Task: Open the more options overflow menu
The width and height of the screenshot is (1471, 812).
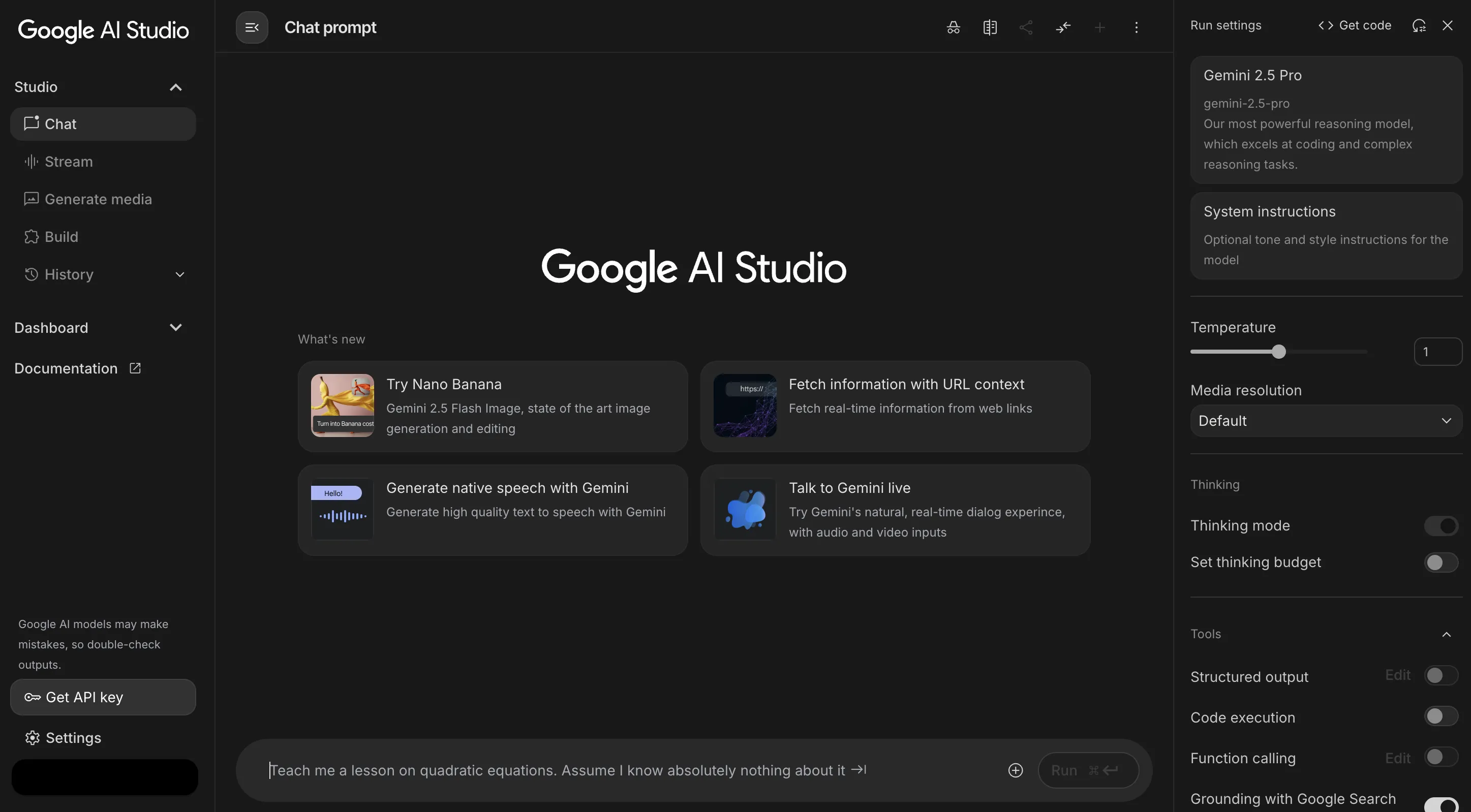Action: (1137, 27)
